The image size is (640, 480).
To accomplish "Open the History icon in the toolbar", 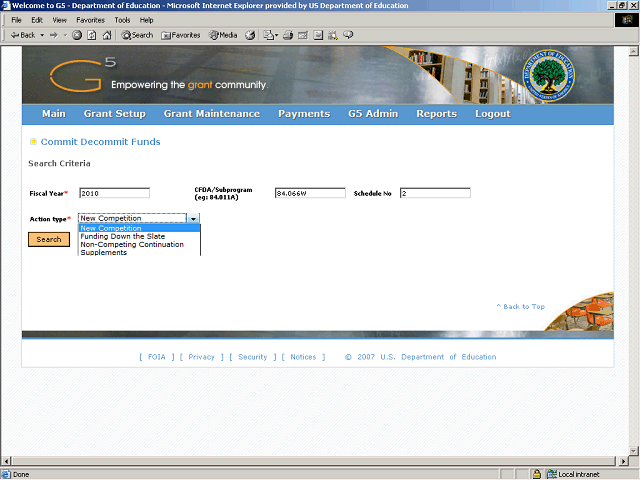I will click(250, 36).
